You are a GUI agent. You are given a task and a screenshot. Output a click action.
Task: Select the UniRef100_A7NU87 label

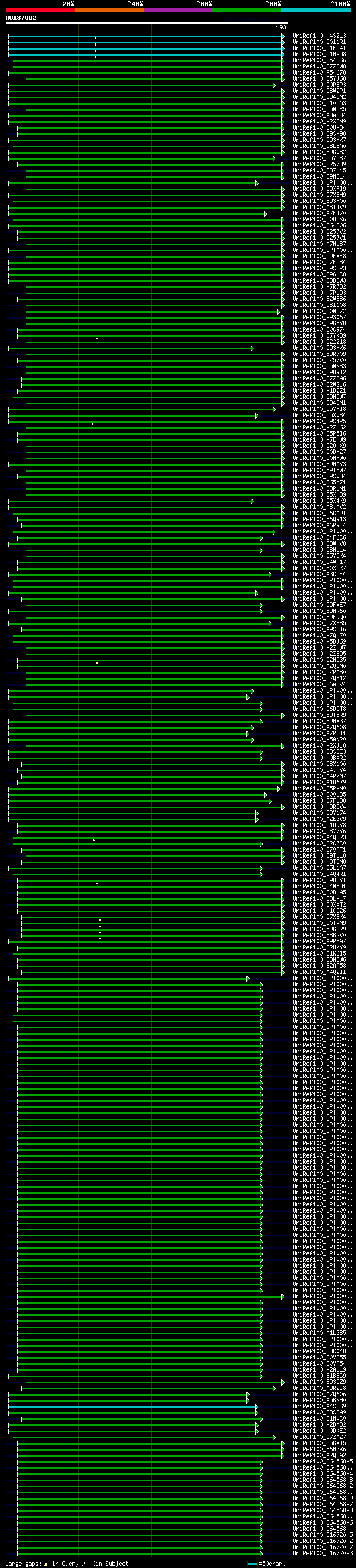tap(319, 244)
